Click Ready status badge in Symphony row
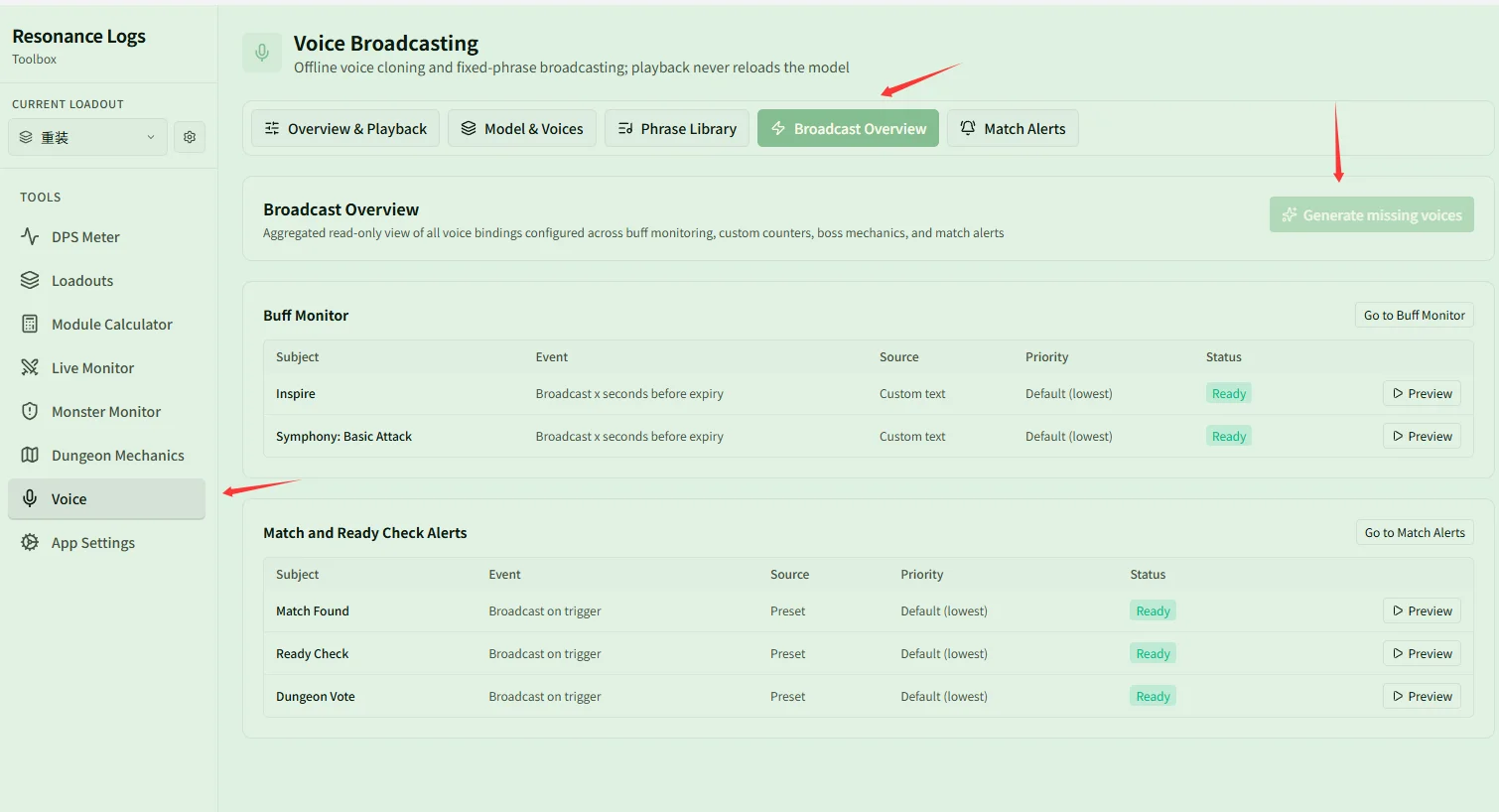The image size is (1499, 812). [1228, 436]
